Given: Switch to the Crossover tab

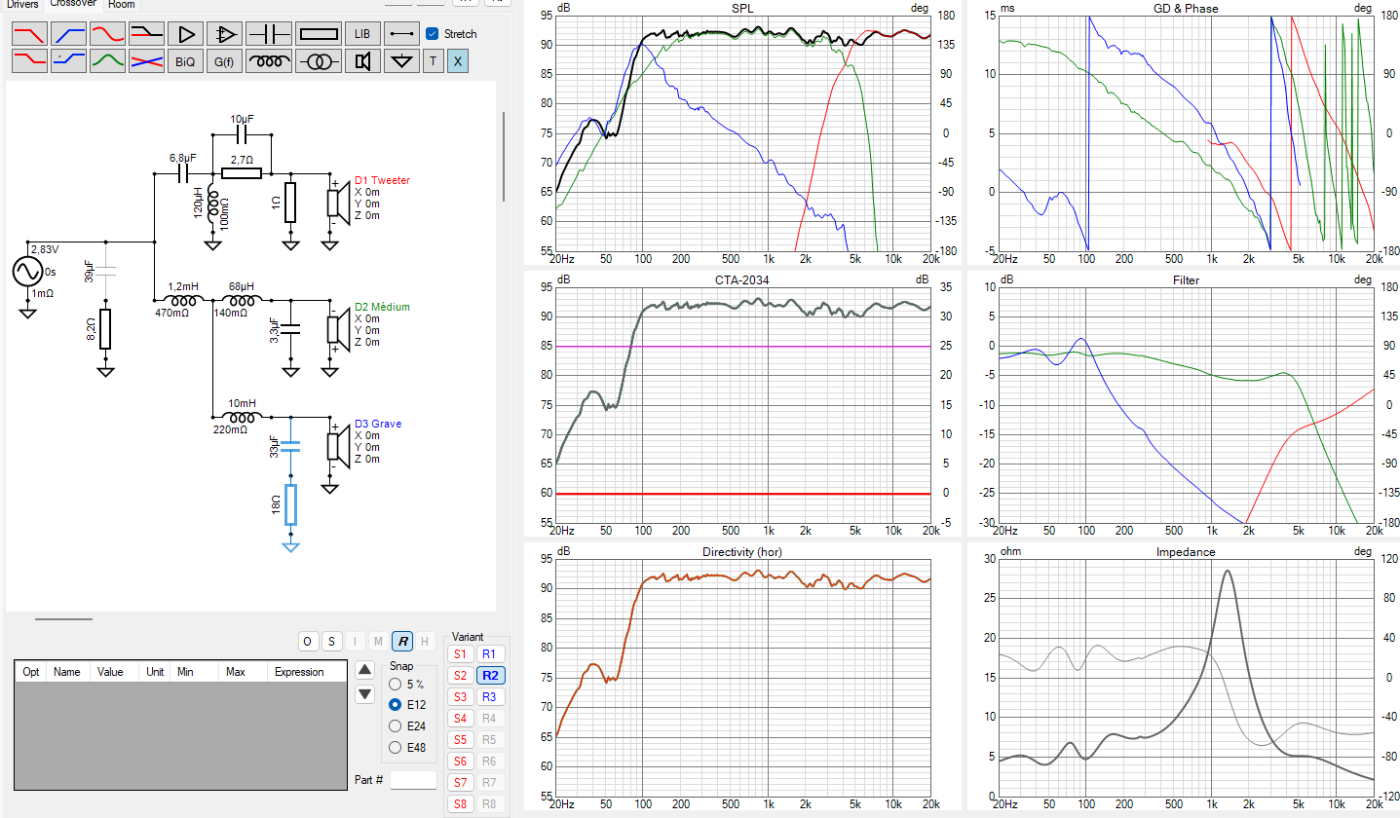Looking at the screenshot, I should pyautogui.click(x=73, y=4).
